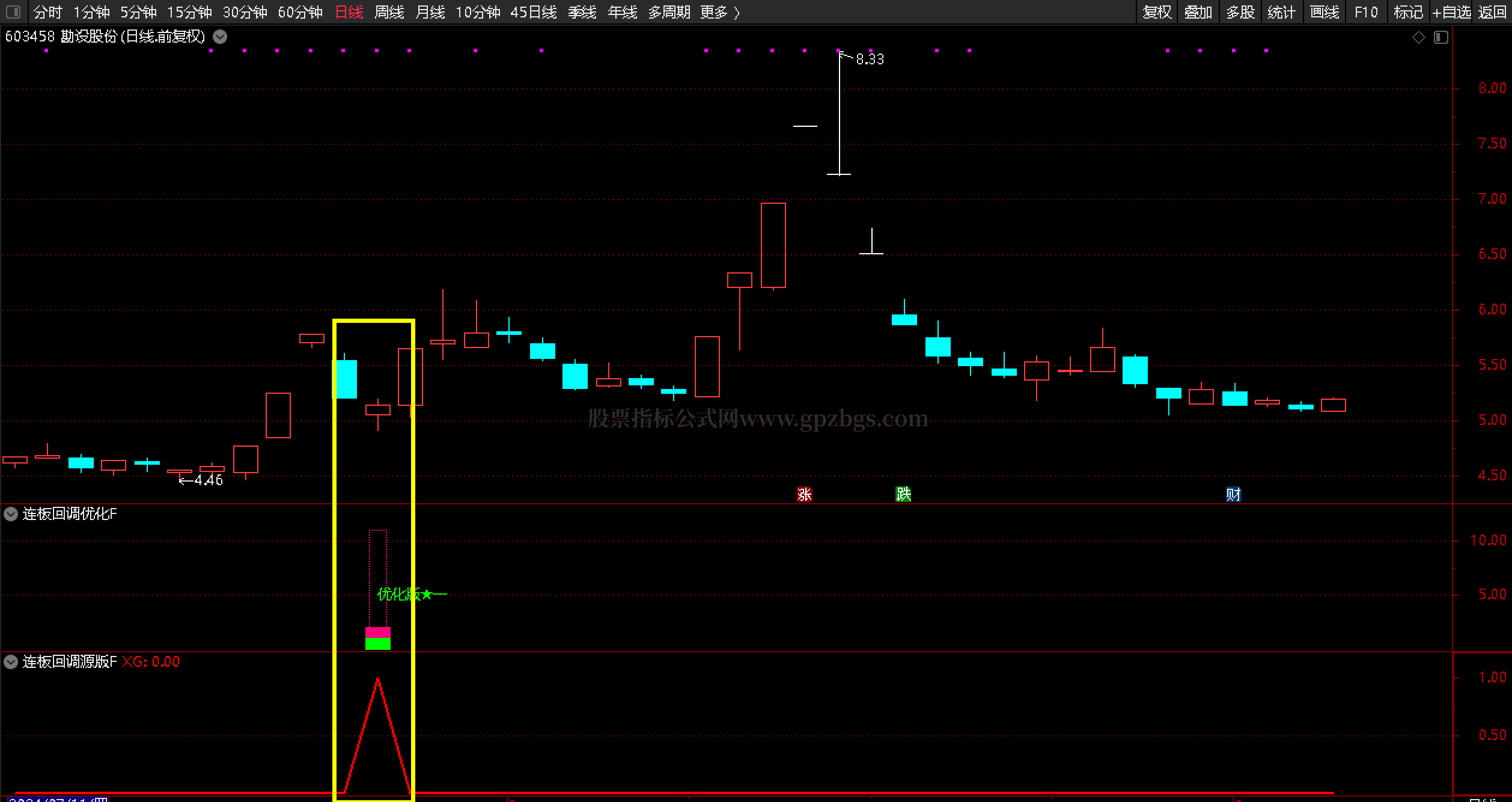Click the pink-green signal bar in 优化F panel
This screenshot has height=802, width=1512.
(378, 638)
